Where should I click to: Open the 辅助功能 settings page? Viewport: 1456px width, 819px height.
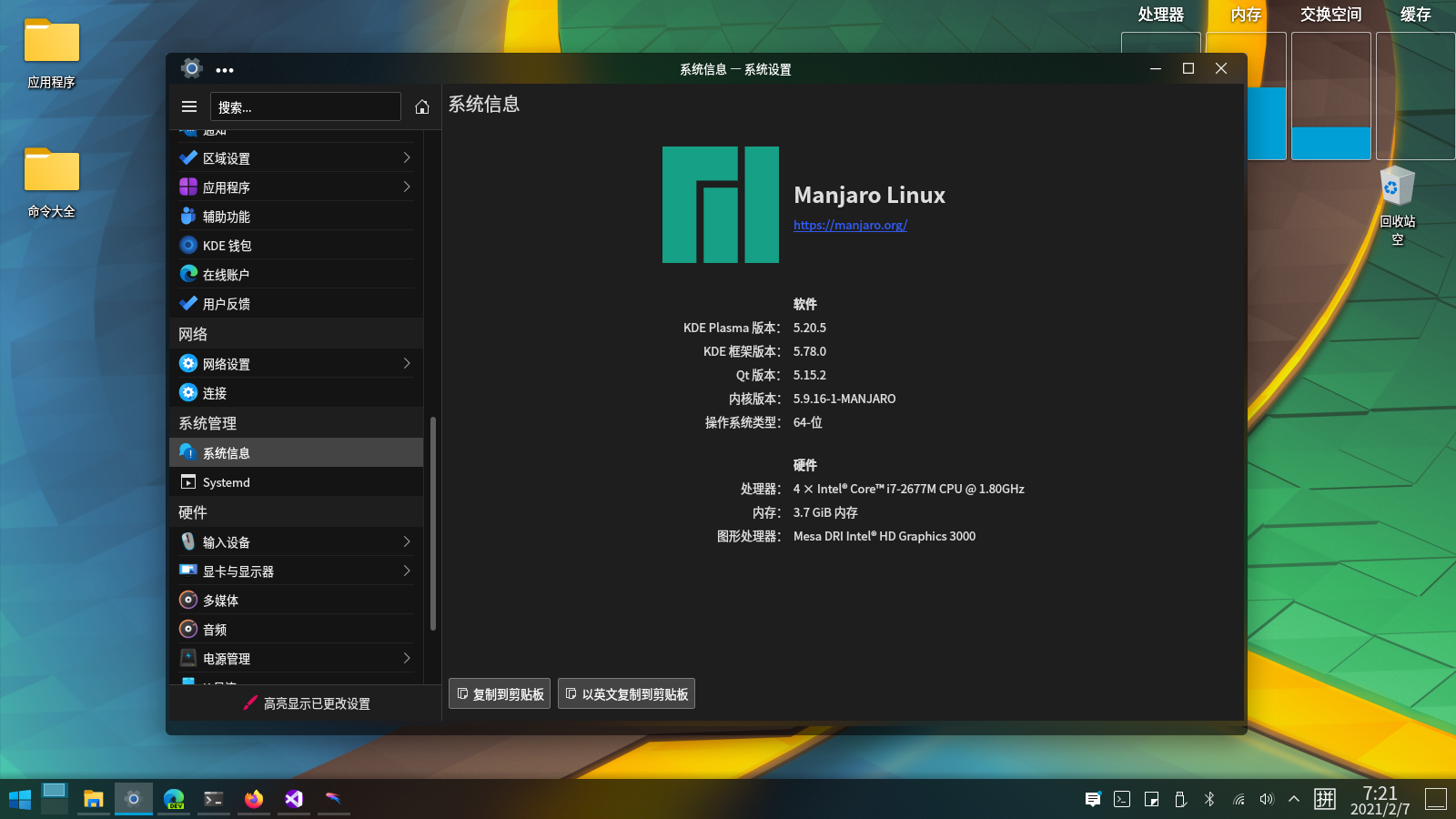pos(226,217)
